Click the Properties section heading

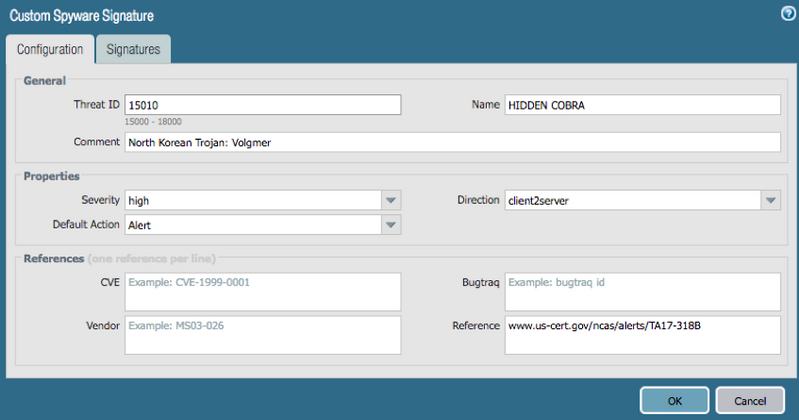(x=51, y=176)
